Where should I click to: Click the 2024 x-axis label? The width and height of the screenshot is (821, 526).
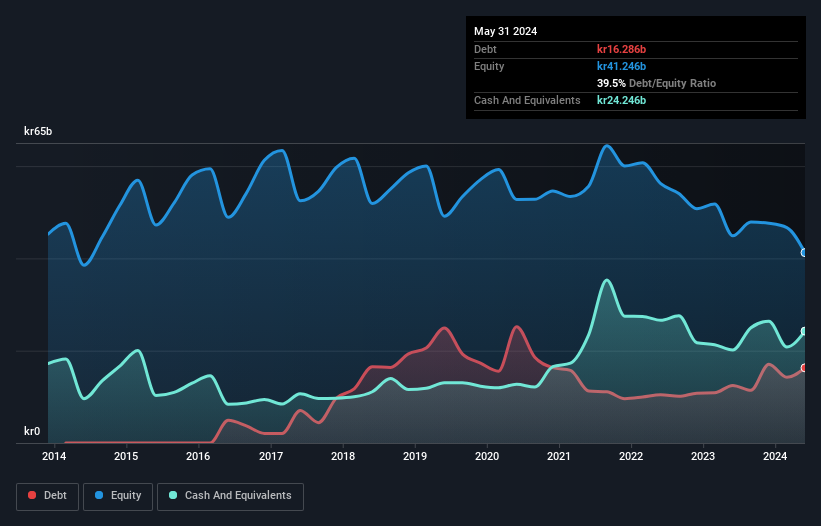point(775,456)
